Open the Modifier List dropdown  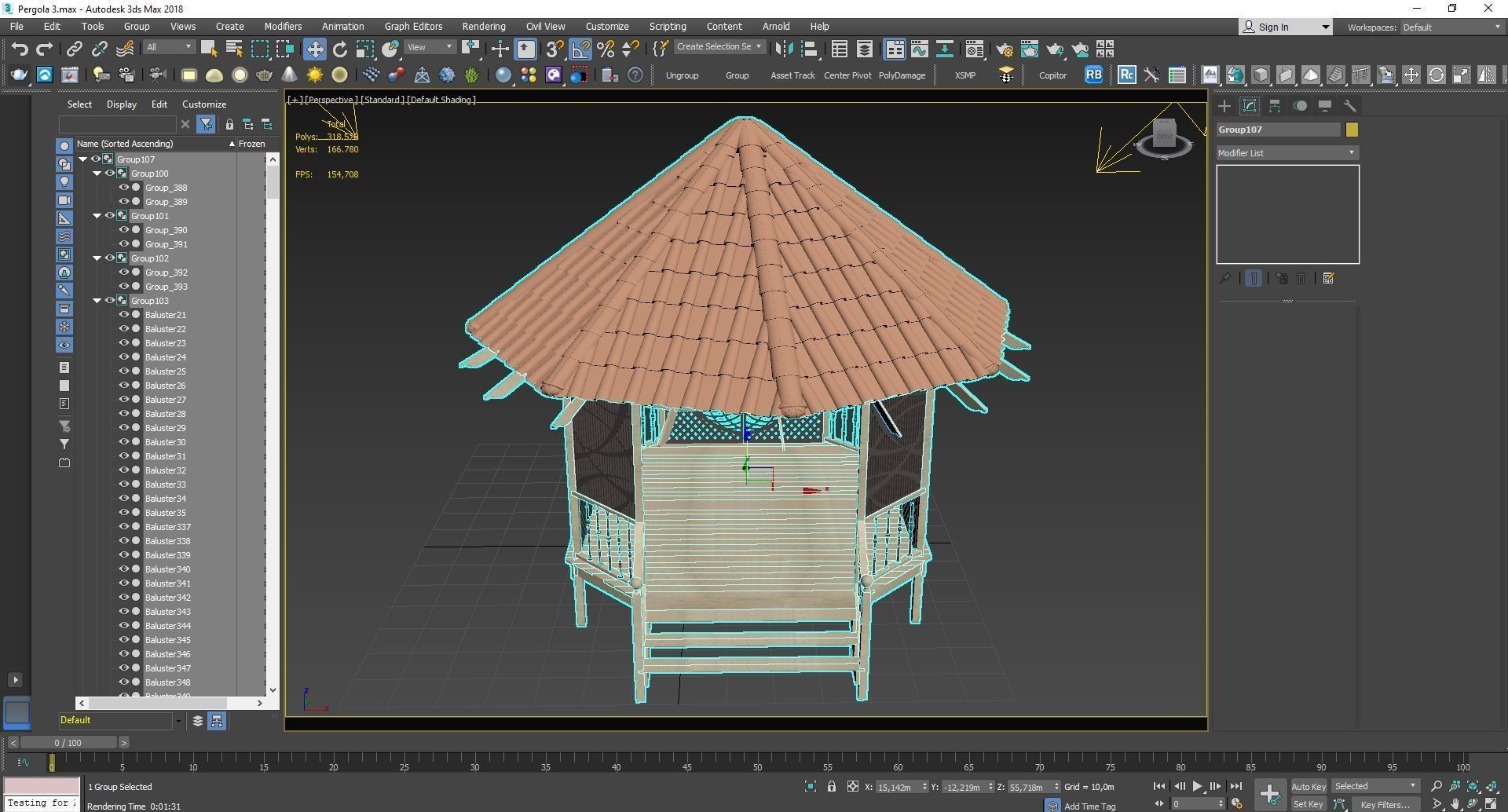(x=1287, y=153)
